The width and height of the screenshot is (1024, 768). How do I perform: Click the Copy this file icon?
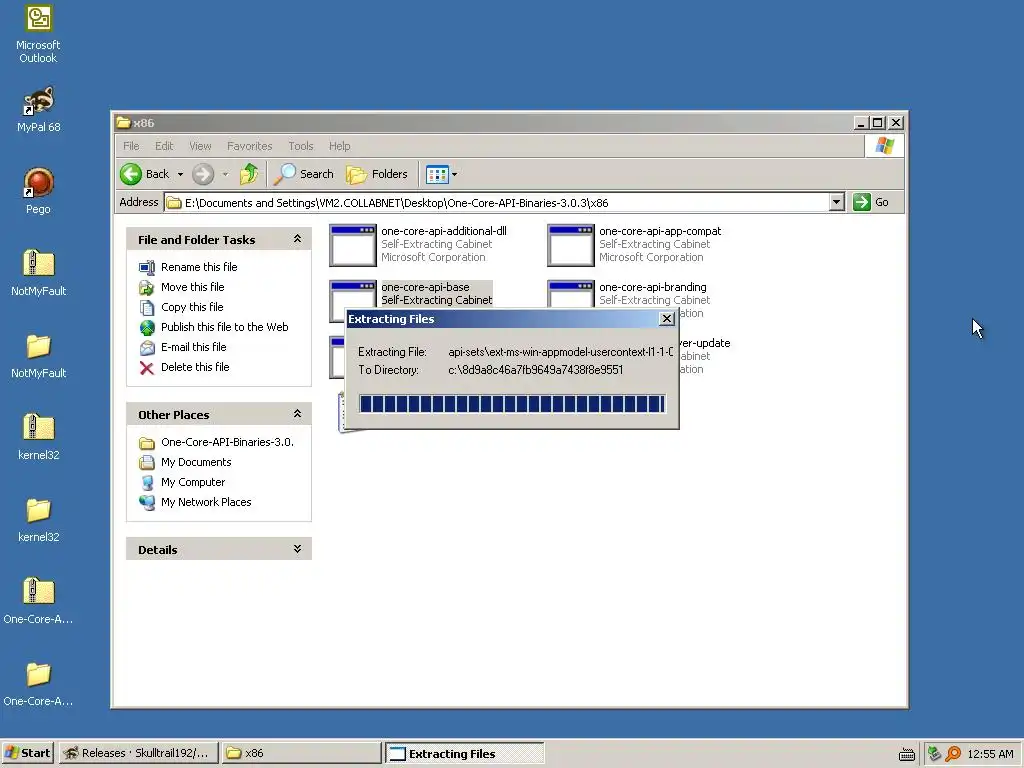[147, 308]
